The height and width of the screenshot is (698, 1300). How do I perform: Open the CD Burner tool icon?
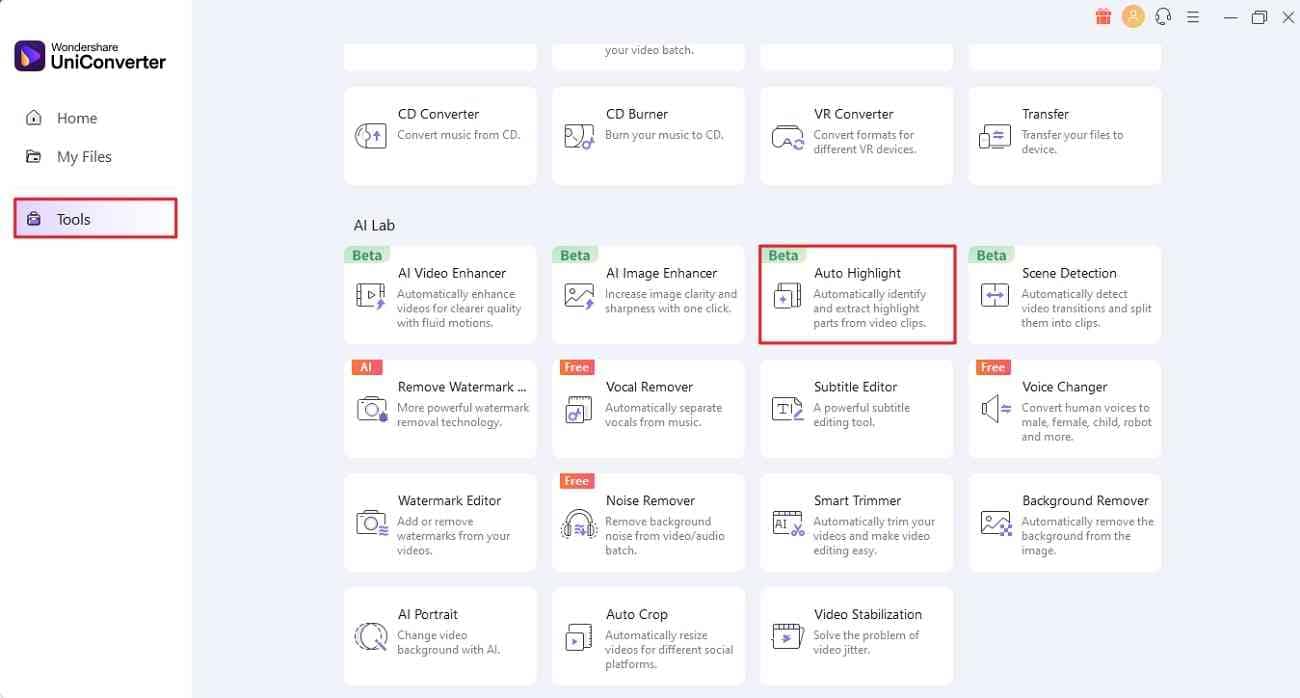coord(579,136)
